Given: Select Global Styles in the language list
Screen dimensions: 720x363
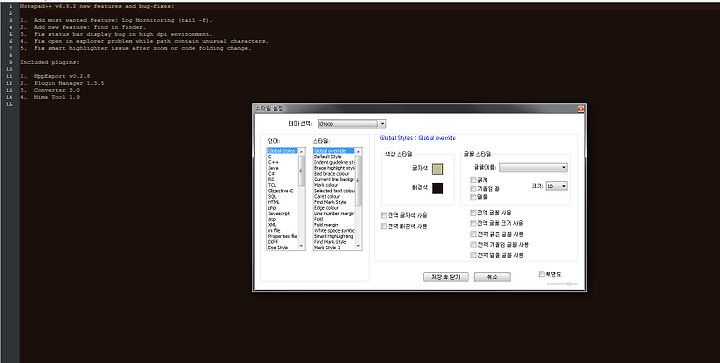Looking at the screenshot, I should coord(282,151).
